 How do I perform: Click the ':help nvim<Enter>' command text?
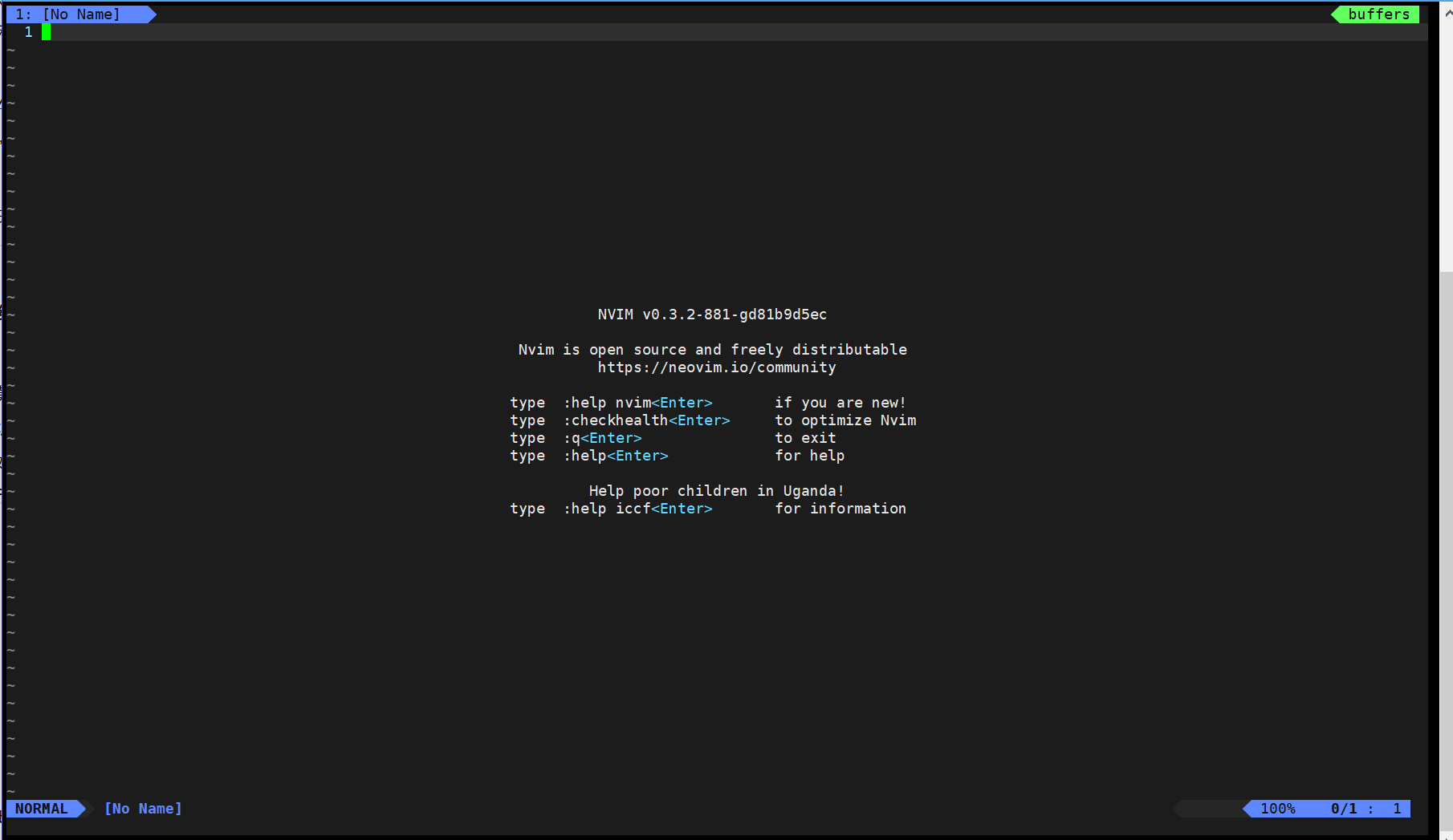pos(638,403)
